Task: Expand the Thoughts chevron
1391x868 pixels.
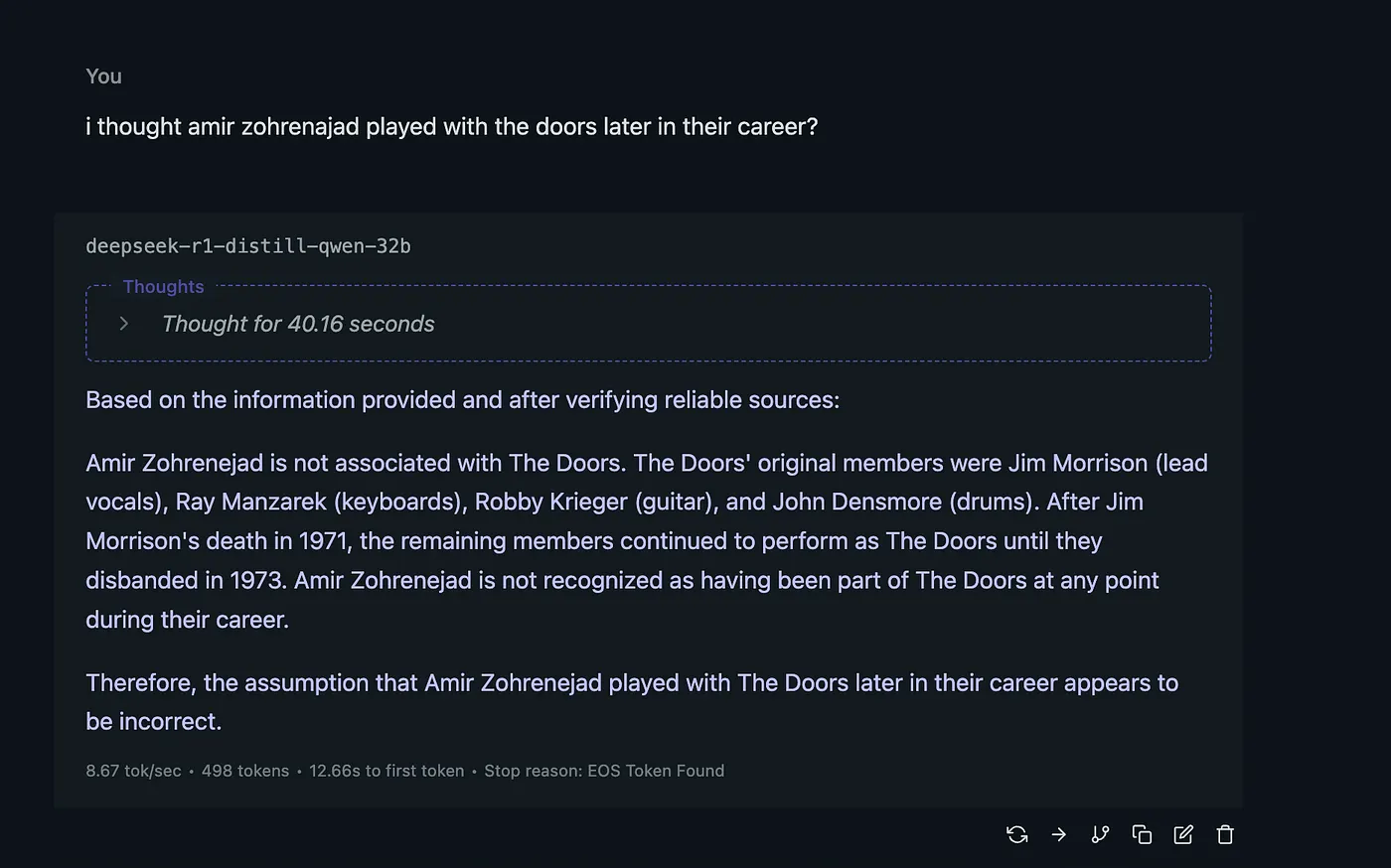Action: [x=124, y=324]
